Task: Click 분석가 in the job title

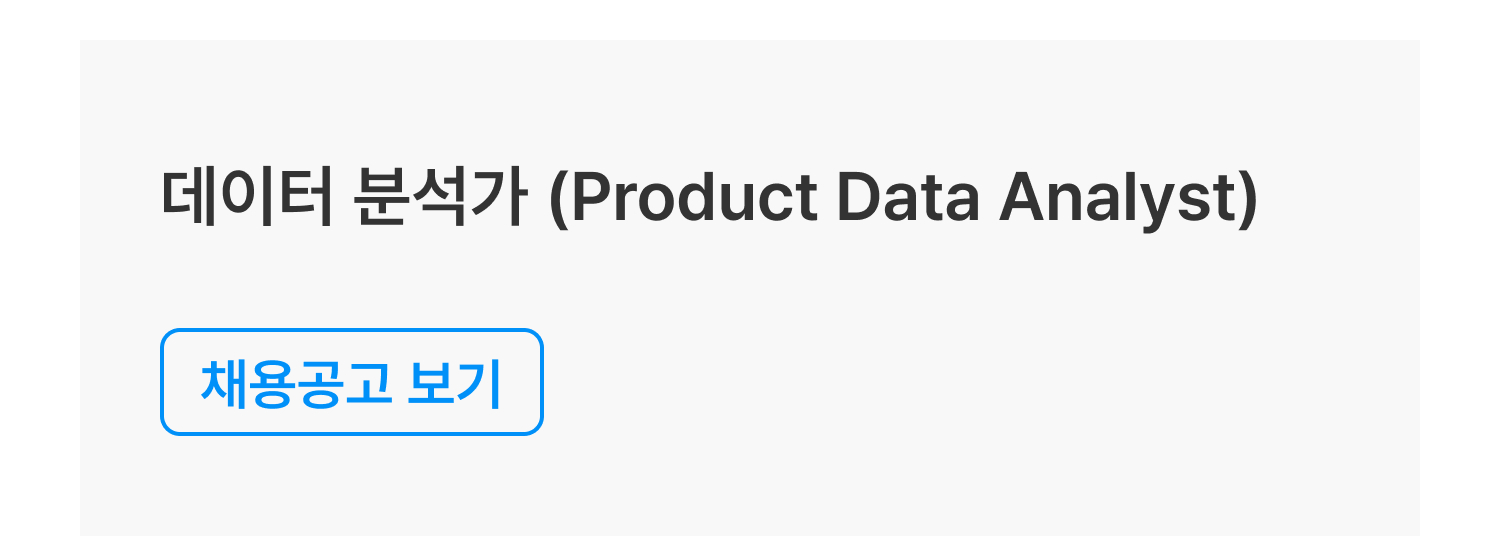Action: [x=438, y=199]
